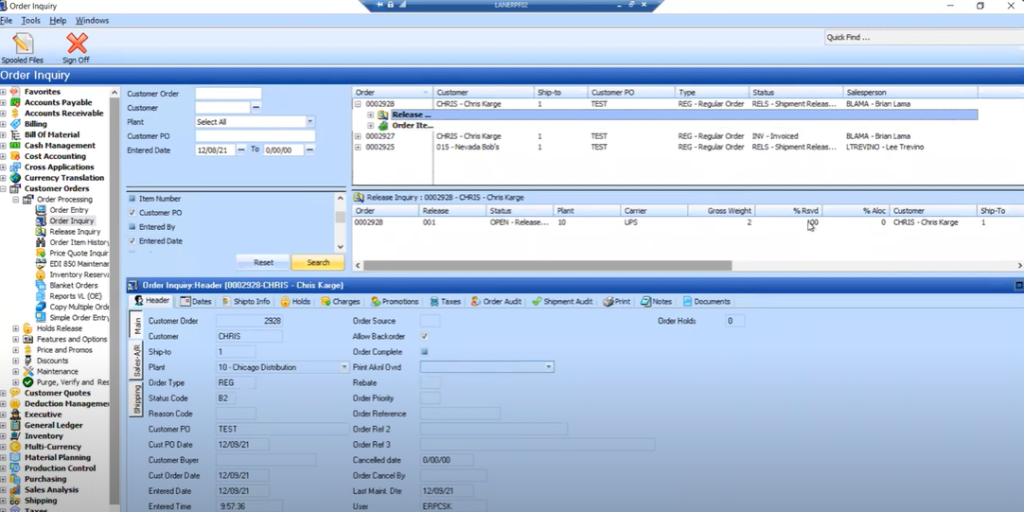Select the Accounts Payable module icon

tap(15, 103)
